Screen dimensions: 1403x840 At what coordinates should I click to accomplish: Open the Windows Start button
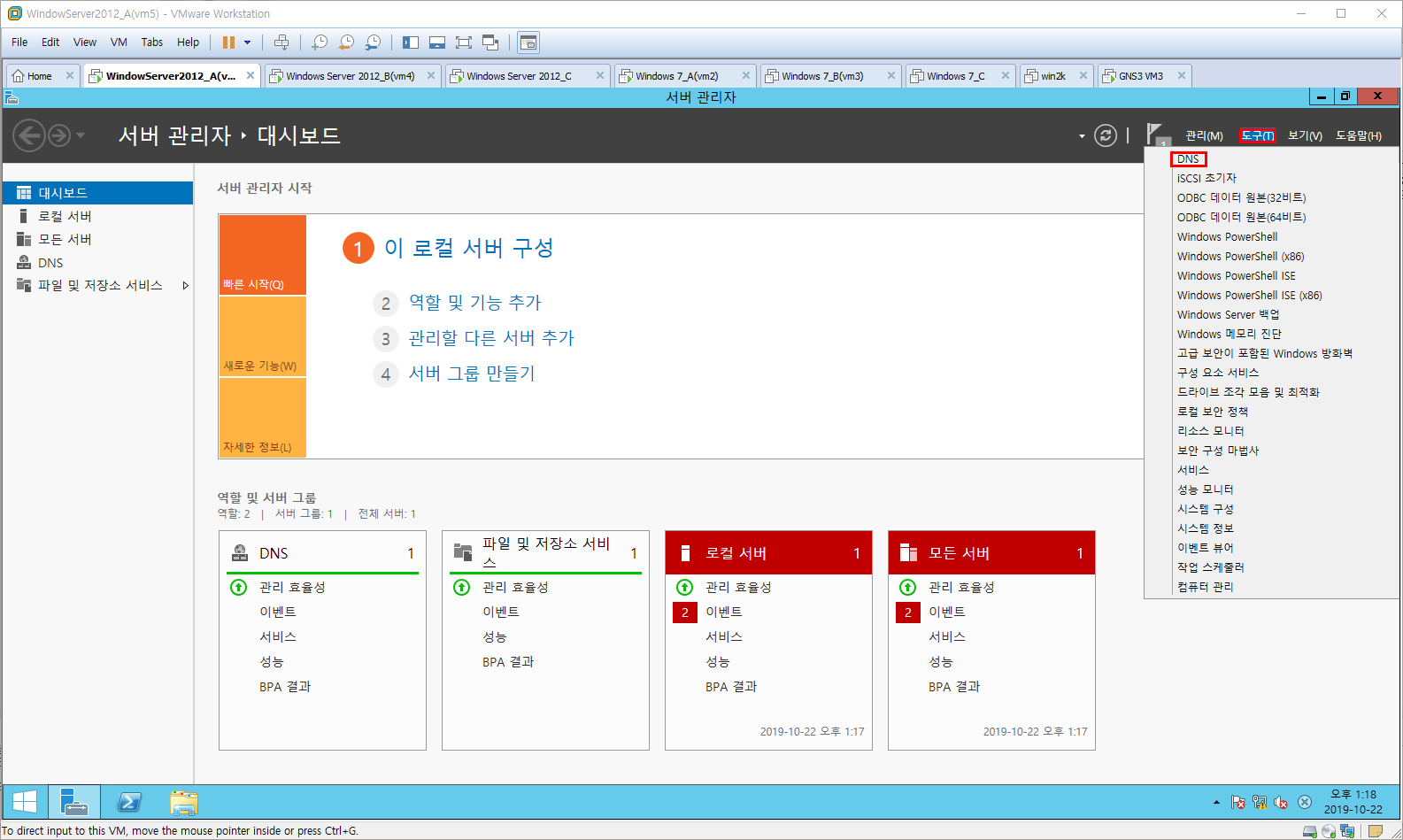[25, 802]
